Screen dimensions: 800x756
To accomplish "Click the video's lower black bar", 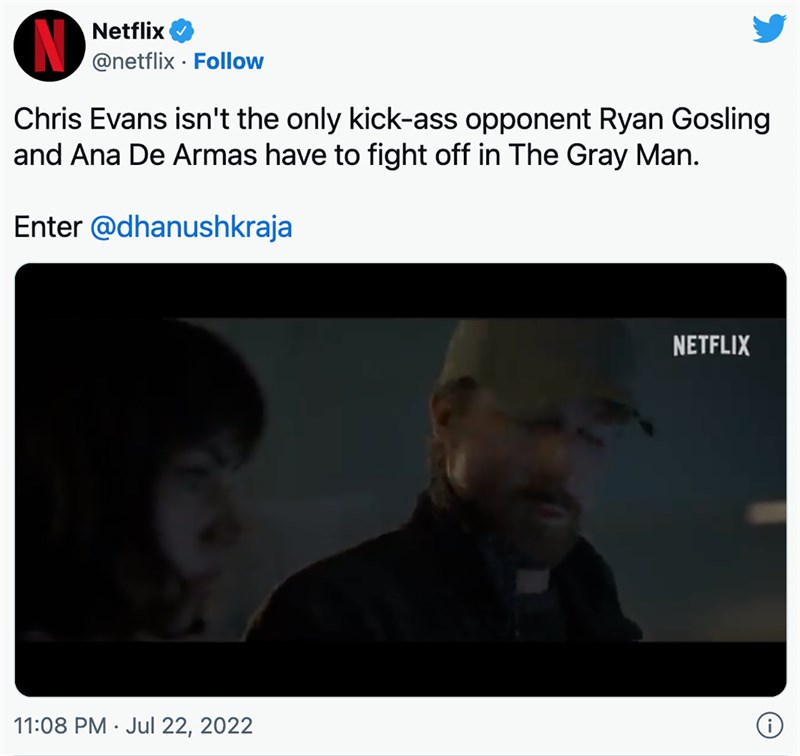I will point(401,668).
